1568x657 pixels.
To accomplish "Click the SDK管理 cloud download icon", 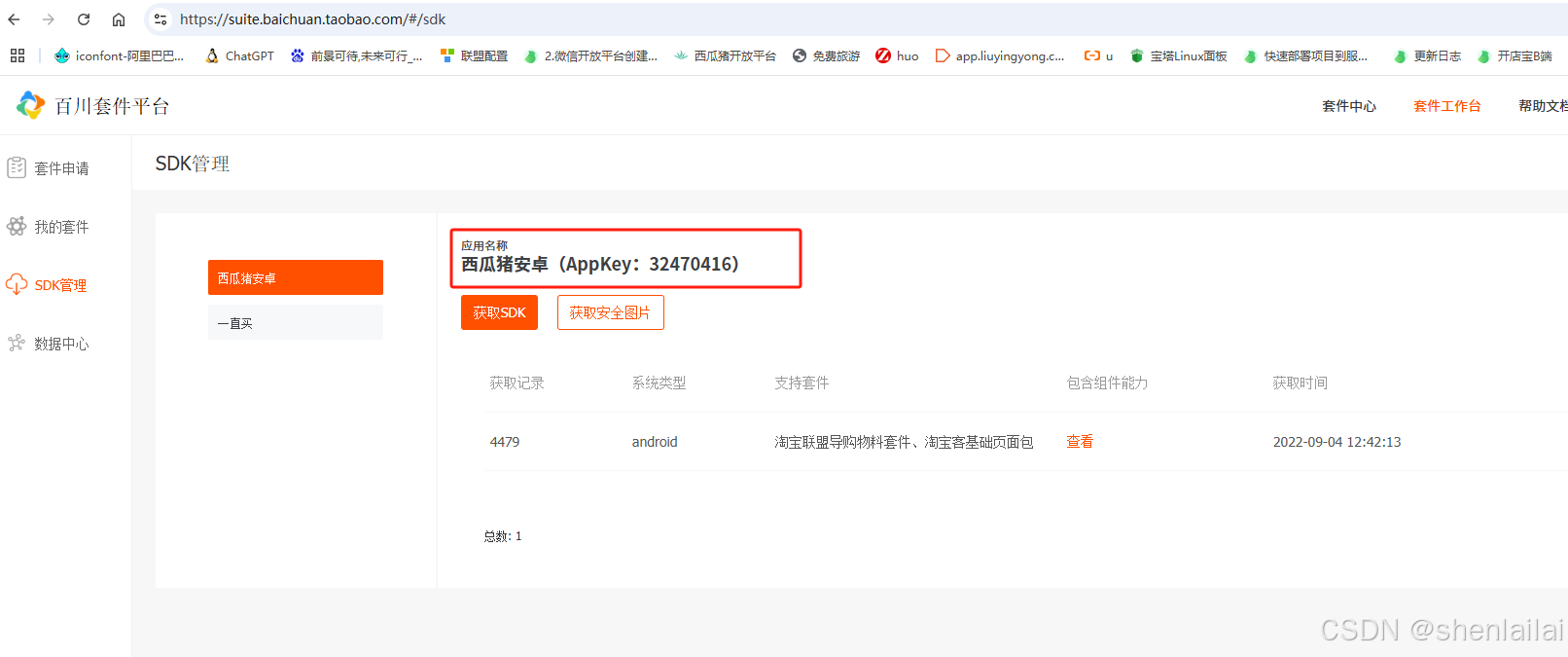I will click(x=17, y=284).
